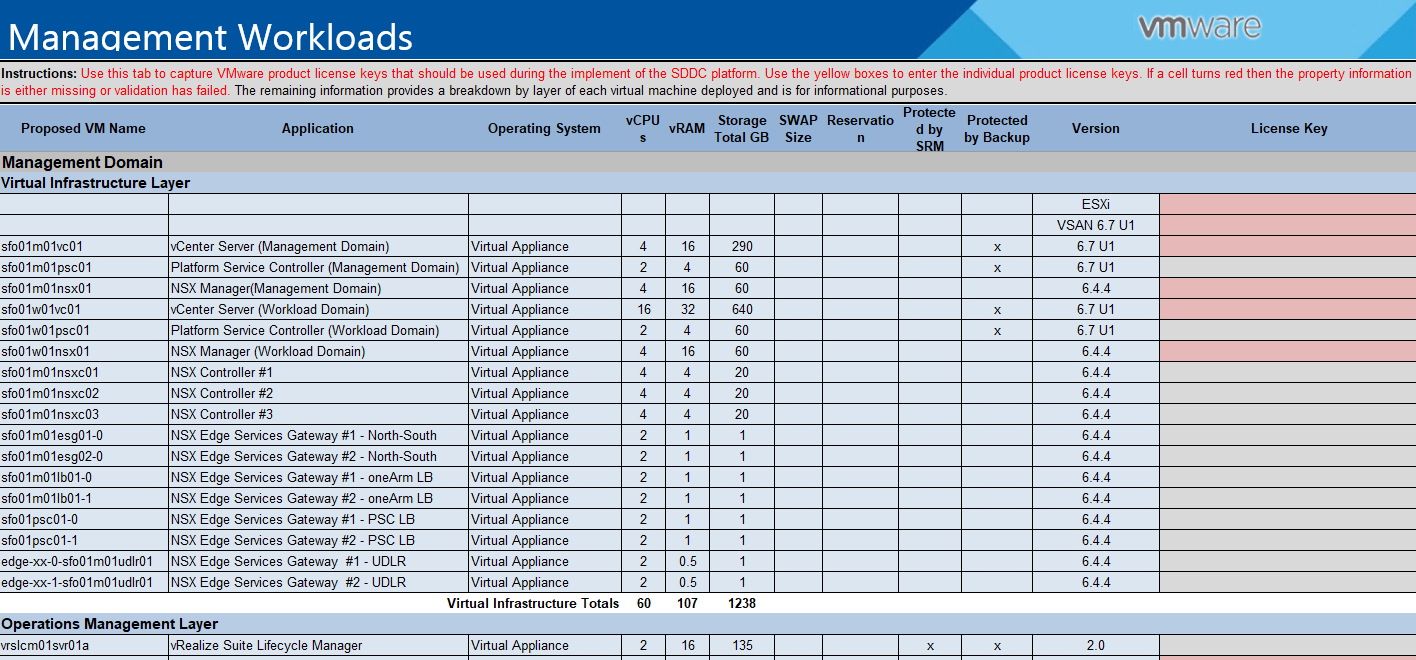Click the VM name cell "sfo01w01nsx01"

point(84,351)
